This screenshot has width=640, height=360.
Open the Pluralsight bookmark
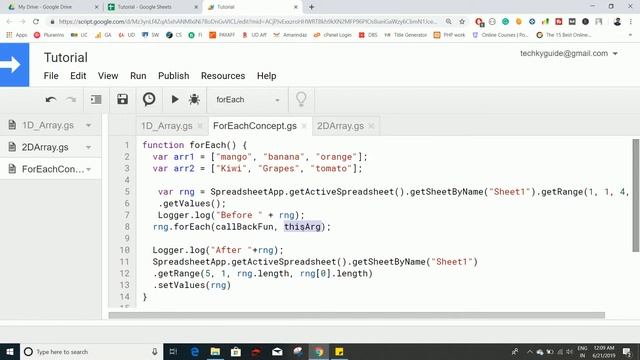coord(49,35)
